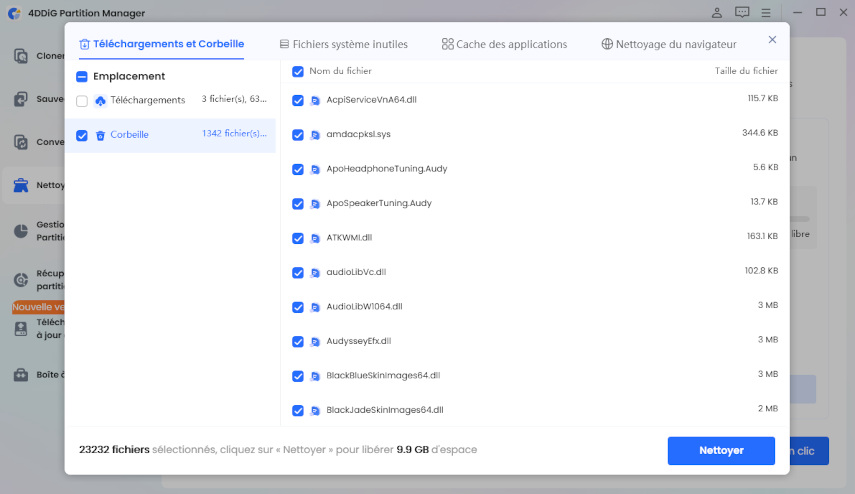Click the 115.7 KB file size value
The image size is (855, 494).
click(x=762, y=99)
